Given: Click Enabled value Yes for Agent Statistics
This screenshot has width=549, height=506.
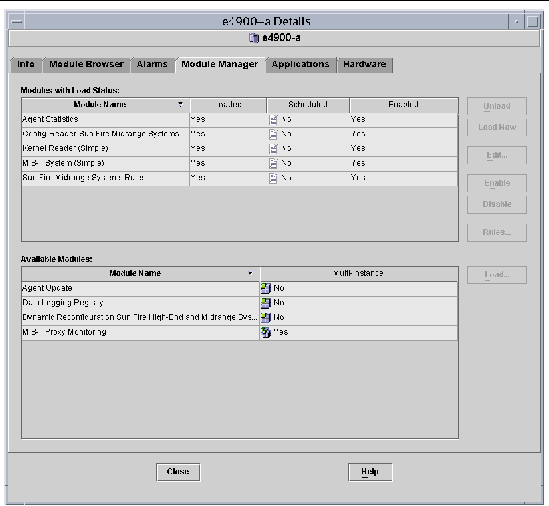Looking at the screenshot, I should coord(358,119).
